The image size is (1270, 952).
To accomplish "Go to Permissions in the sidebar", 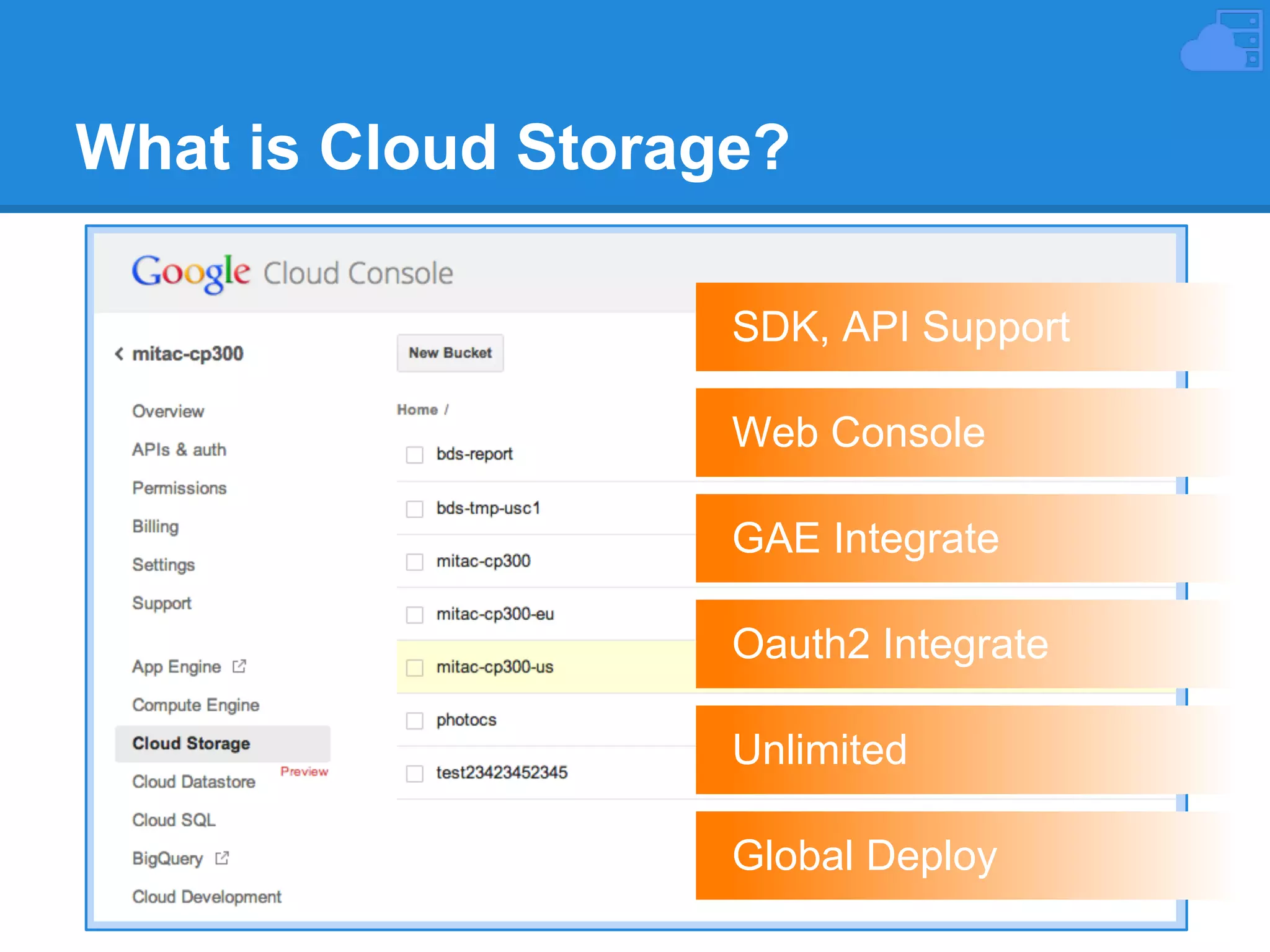I will pos(179,488).
